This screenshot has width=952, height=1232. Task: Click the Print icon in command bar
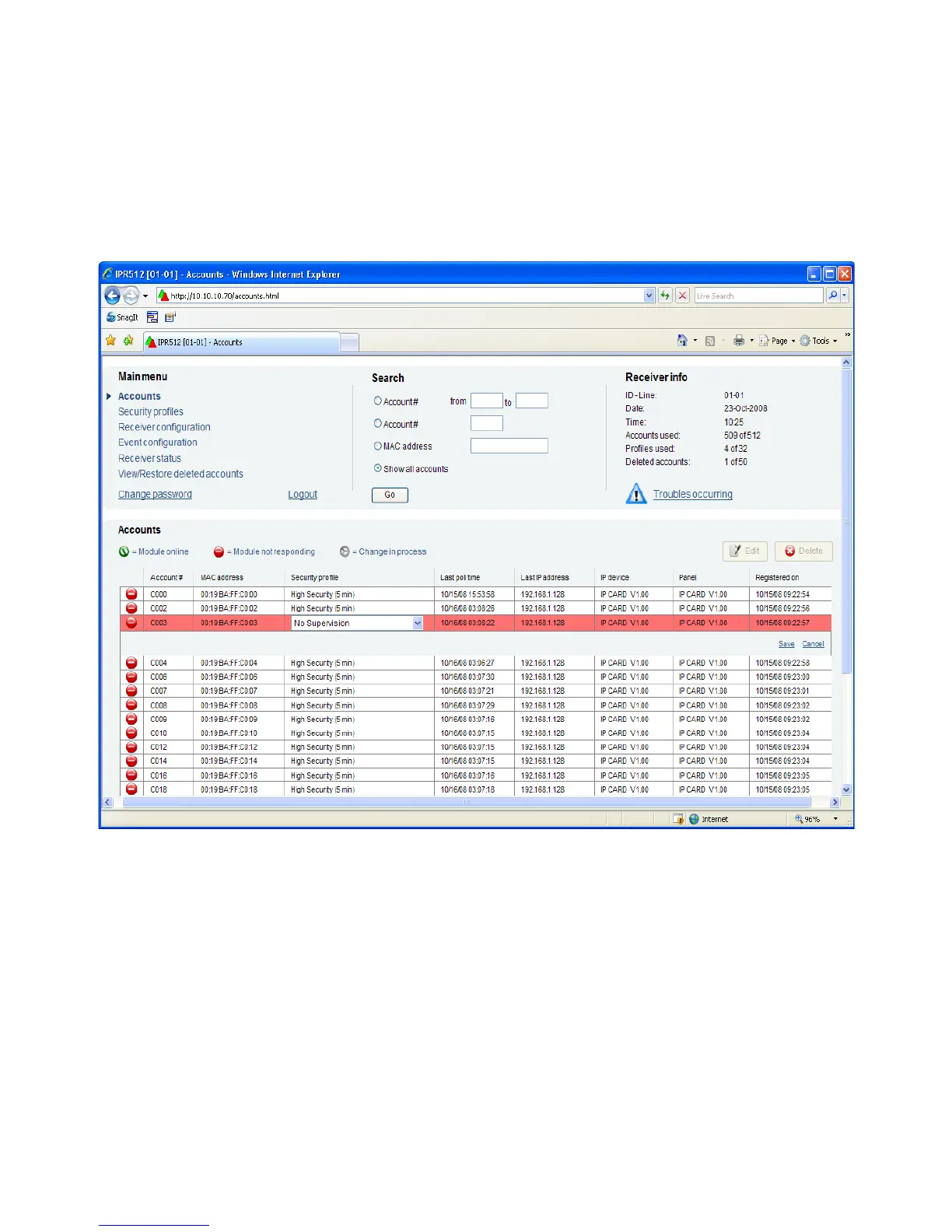click(739, 341)
